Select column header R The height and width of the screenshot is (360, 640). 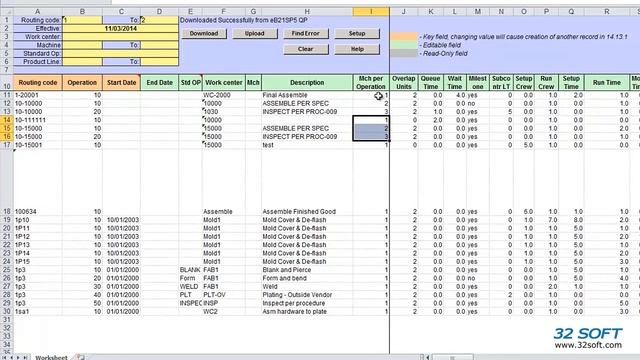(x=607, y=12)
